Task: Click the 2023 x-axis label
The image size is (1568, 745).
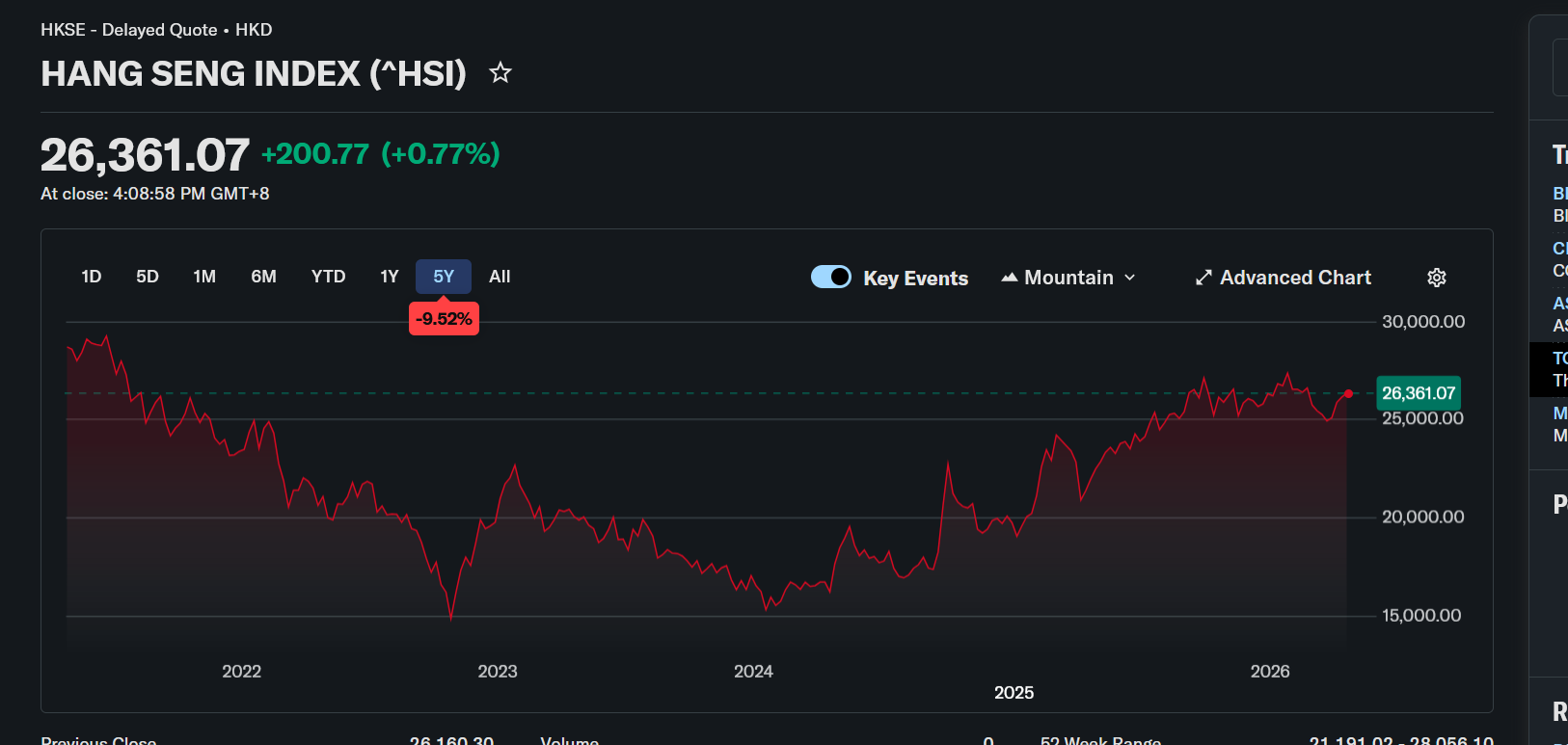Action: [x=498, y=672]
